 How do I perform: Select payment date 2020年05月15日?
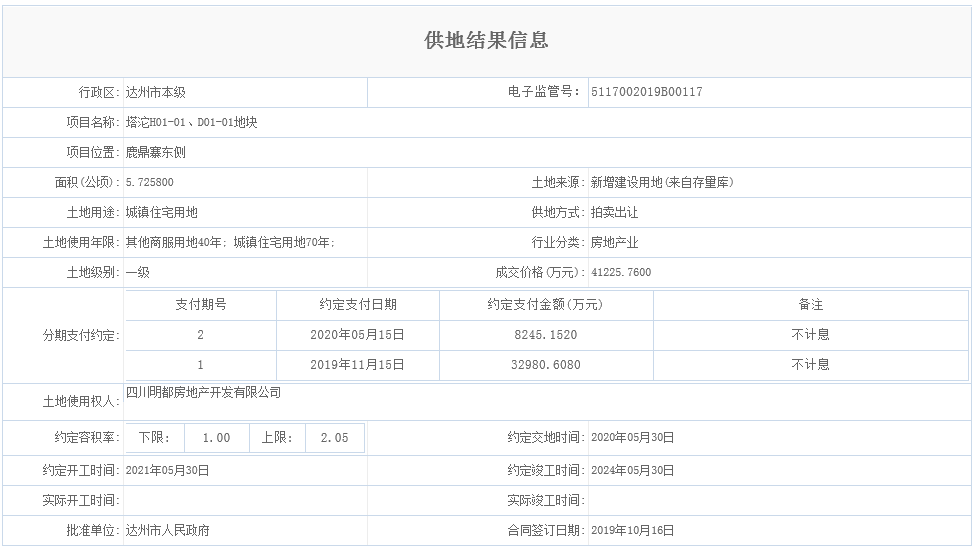[x=357, y=334]
